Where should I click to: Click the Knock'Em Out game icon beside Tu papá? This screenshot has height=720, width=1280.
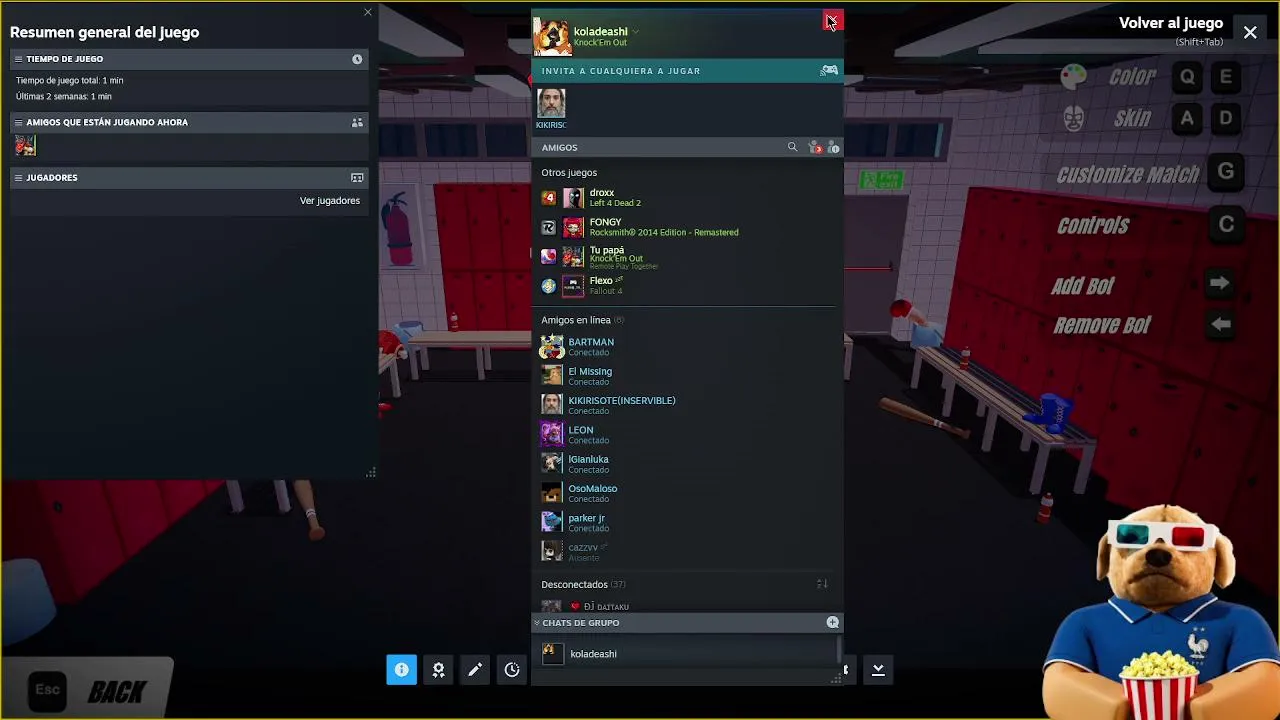(548, 257)
